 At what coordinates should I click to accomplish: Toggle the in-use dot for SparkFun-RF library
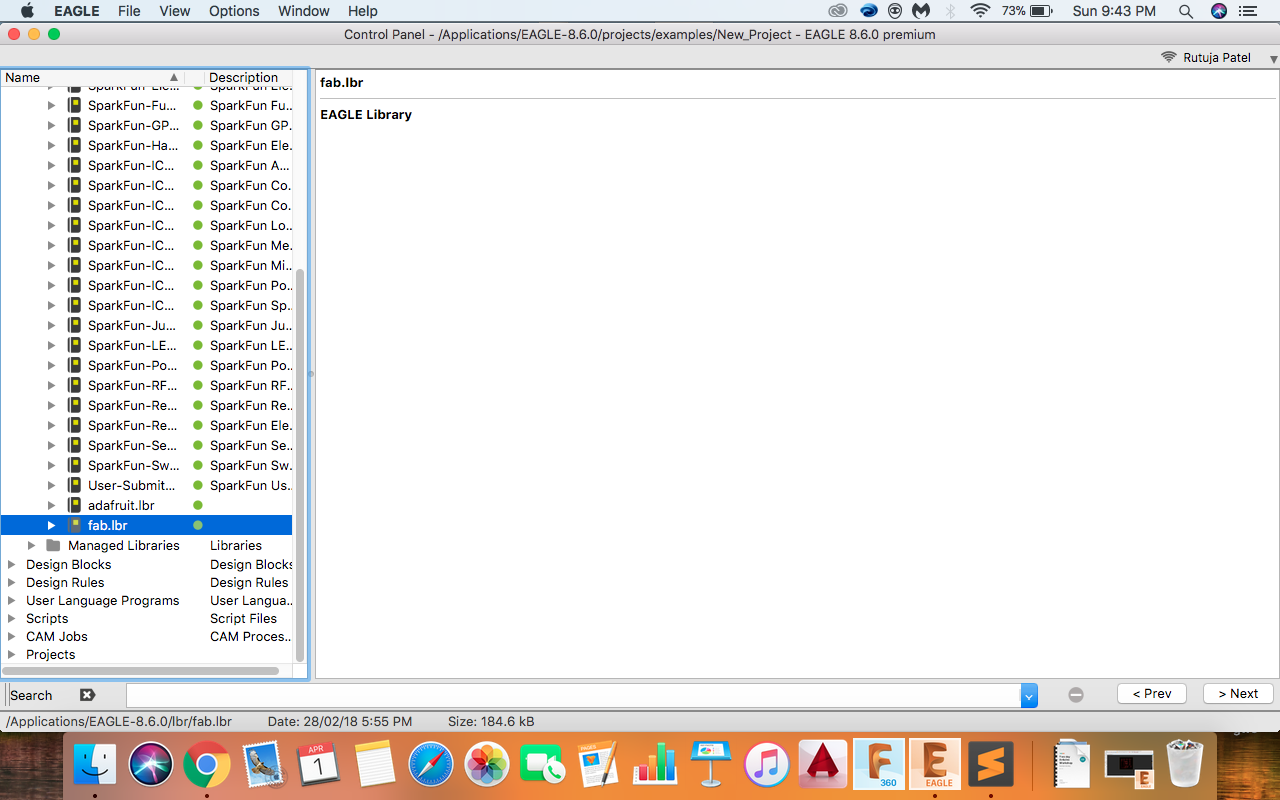click(x=198, y=385)
